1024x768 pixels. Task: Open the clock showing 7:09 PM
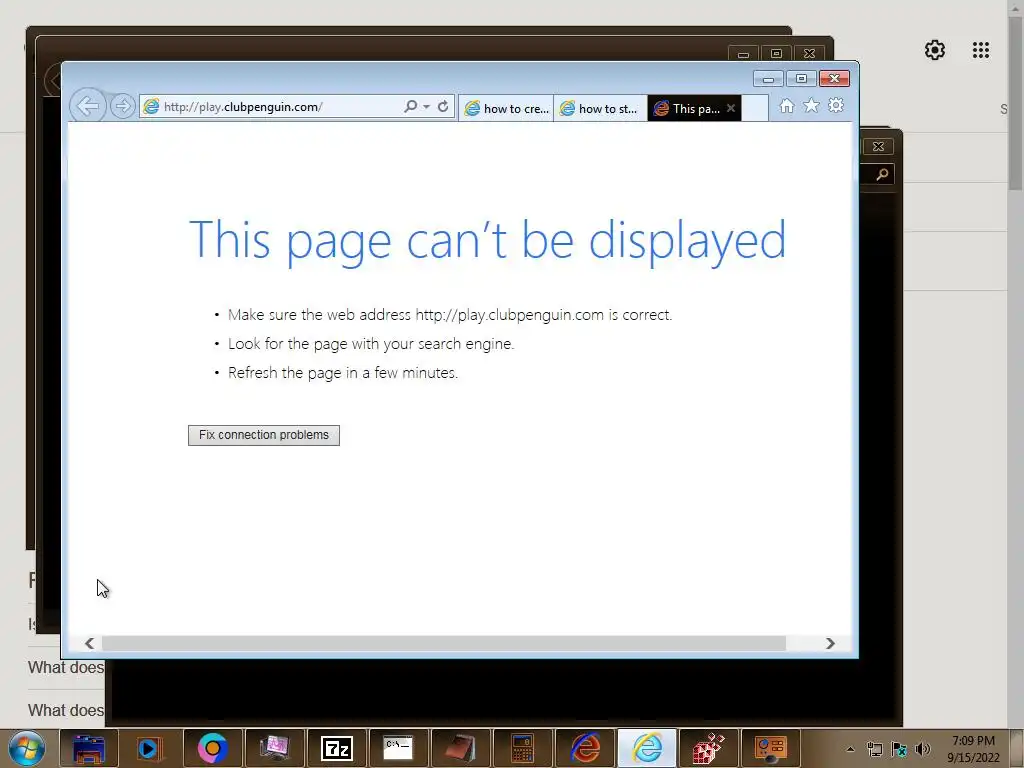(973, 749)
